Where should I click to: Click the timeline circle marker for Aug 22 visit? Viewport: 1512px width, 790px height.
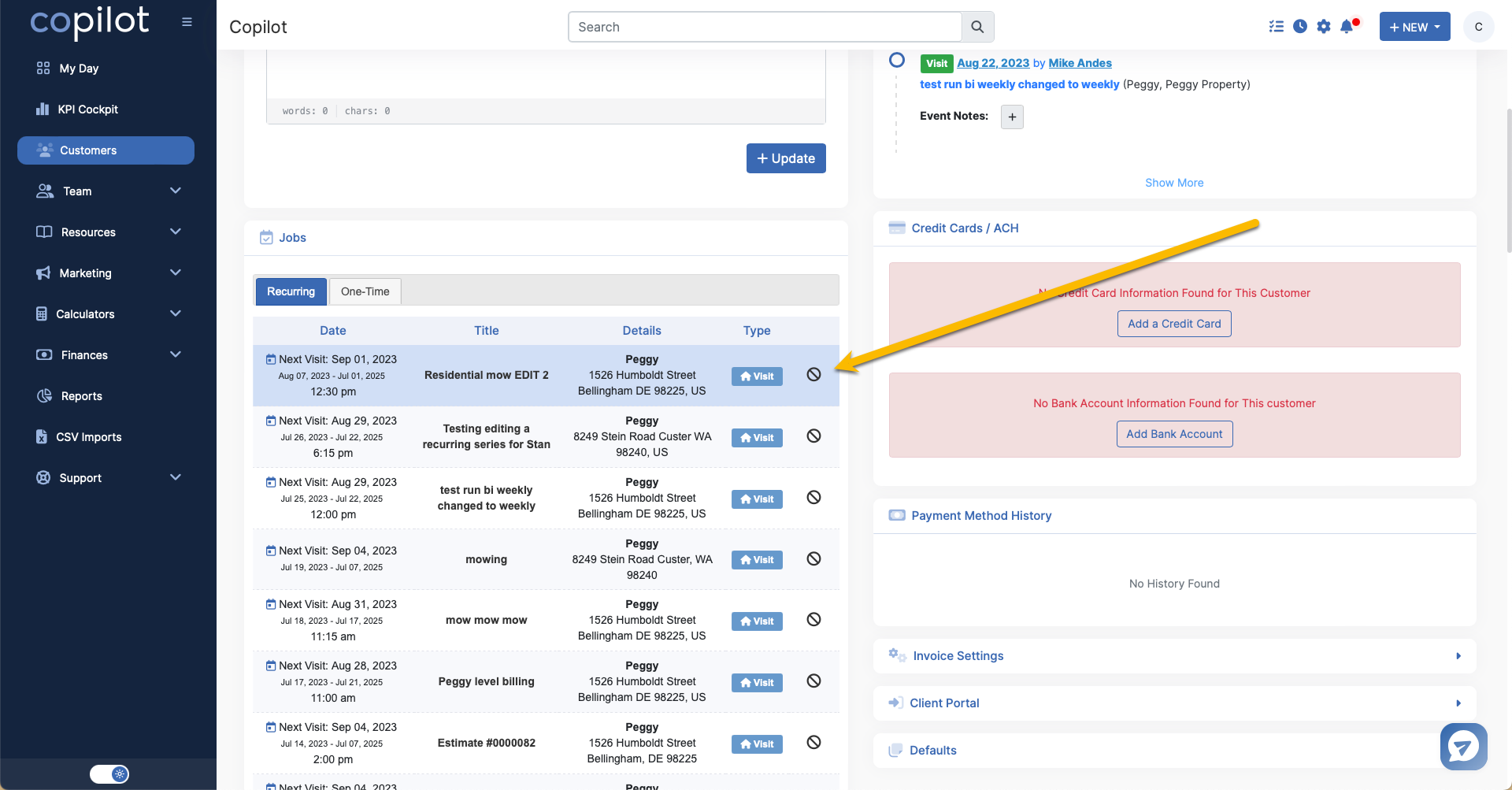coord(896,61)
